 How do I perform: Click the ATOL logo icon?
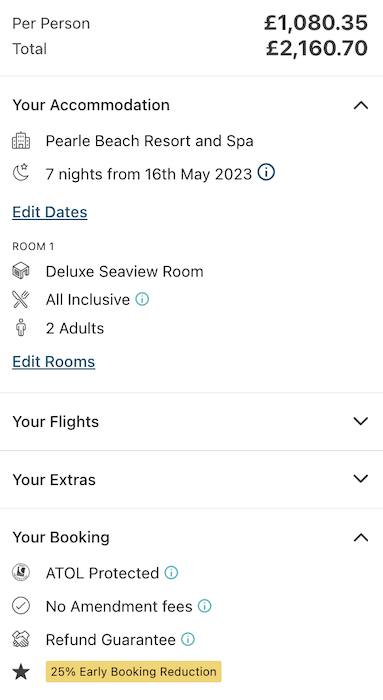[21, 572]
